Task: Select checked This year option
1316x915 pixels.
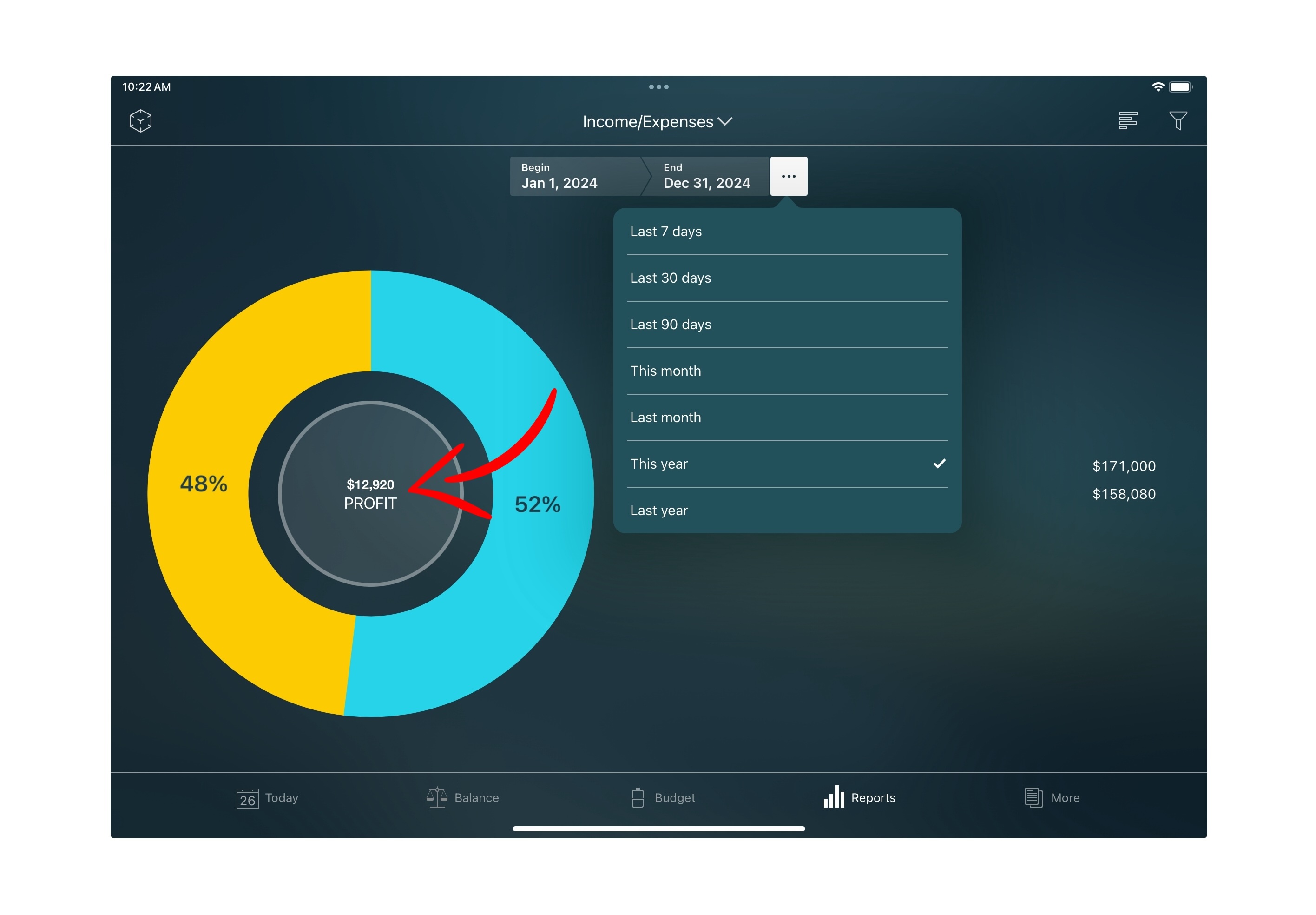Action: click(x=787, y=464)
